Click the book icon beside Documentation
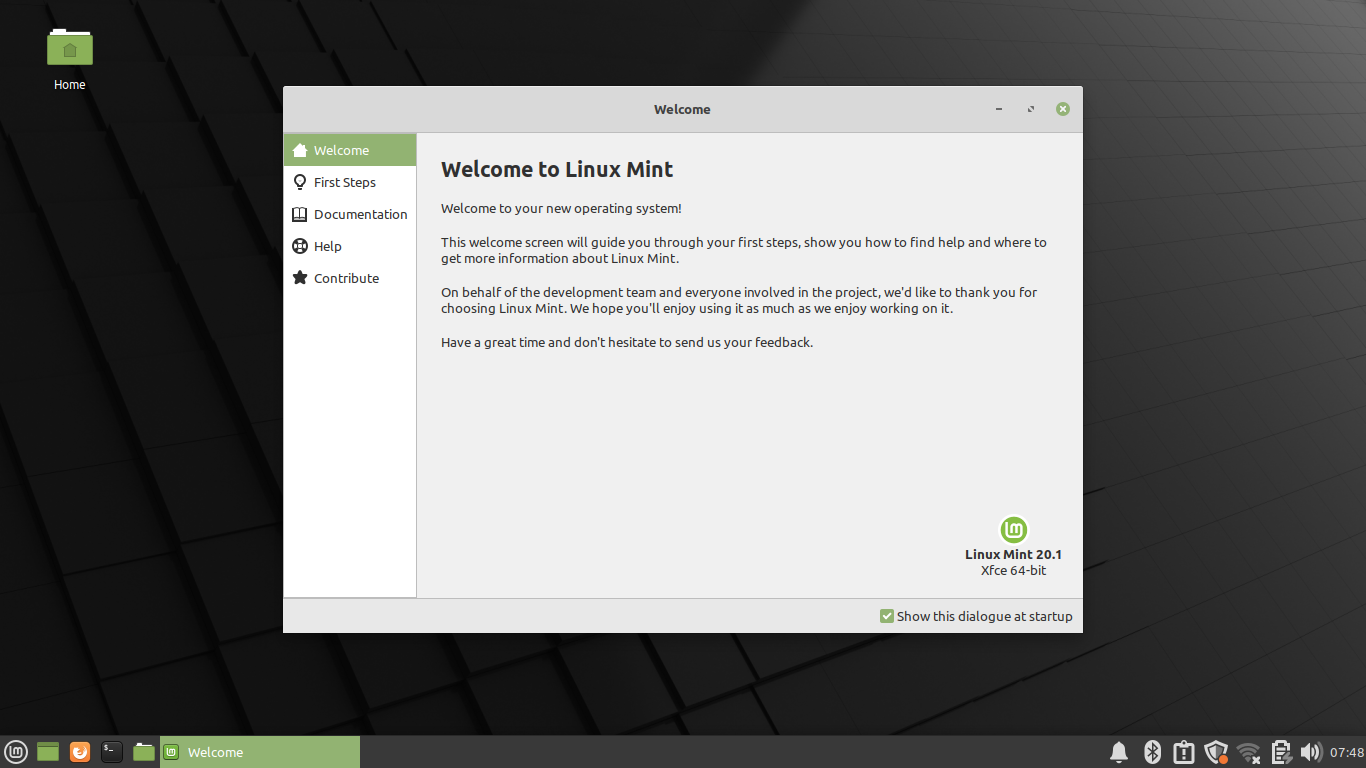Viewport: 1366px width, 768px height. click(299, 214)
